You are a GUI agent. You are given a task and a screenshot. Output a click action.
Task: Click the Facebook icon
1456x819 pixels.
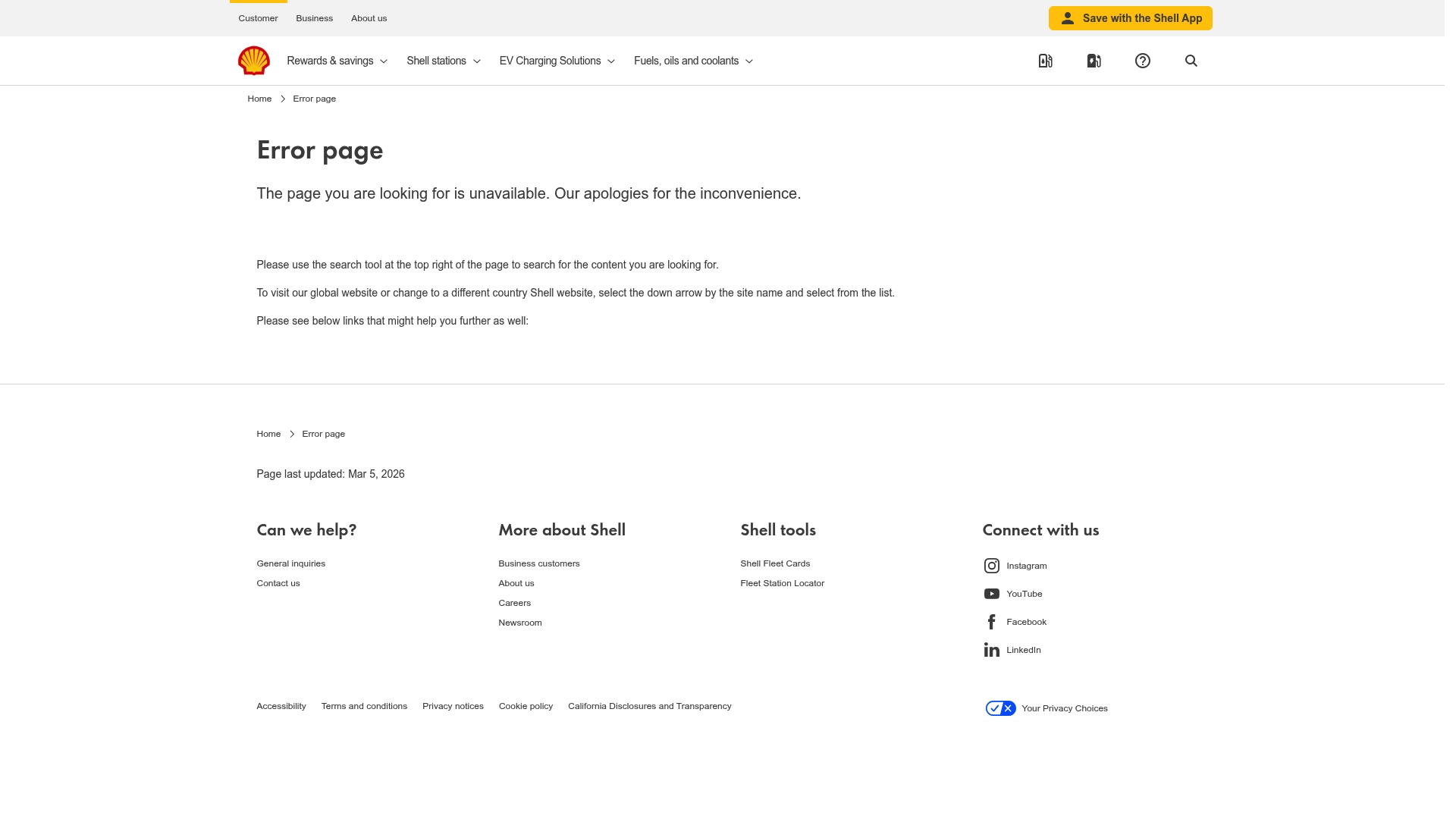[991, 622]
